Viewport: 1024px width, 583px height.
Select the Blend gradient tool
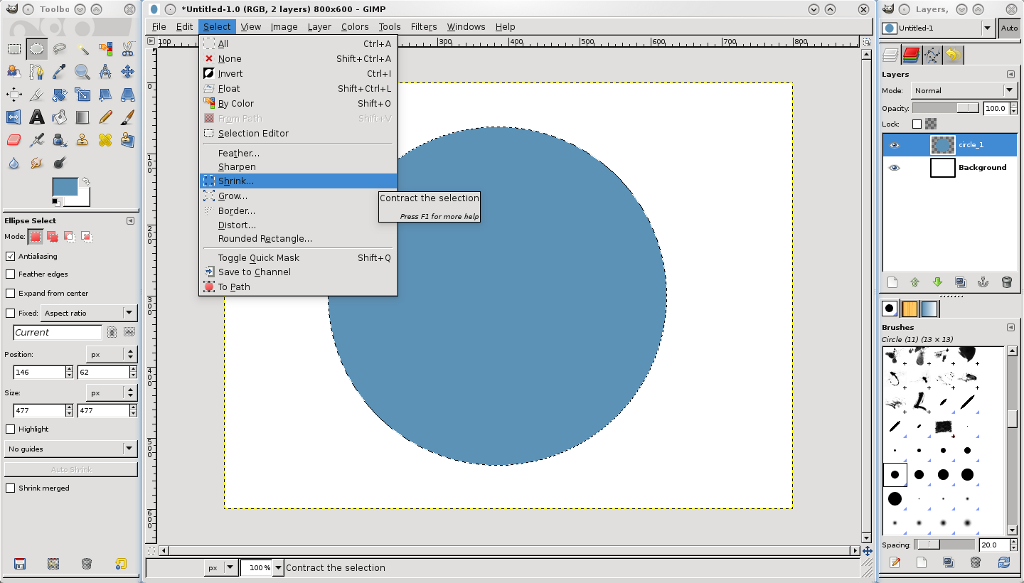(x=82, y=118)
